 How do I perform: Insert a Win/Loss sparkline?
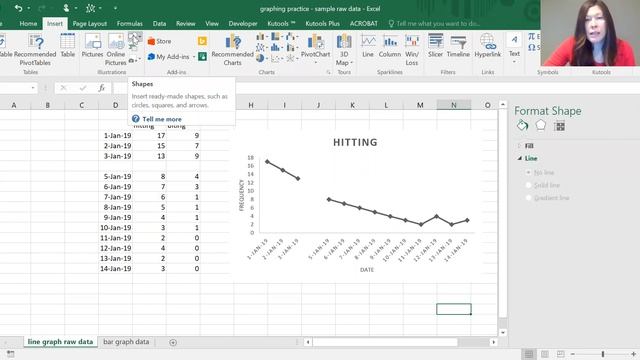click(x=412, y=50)
